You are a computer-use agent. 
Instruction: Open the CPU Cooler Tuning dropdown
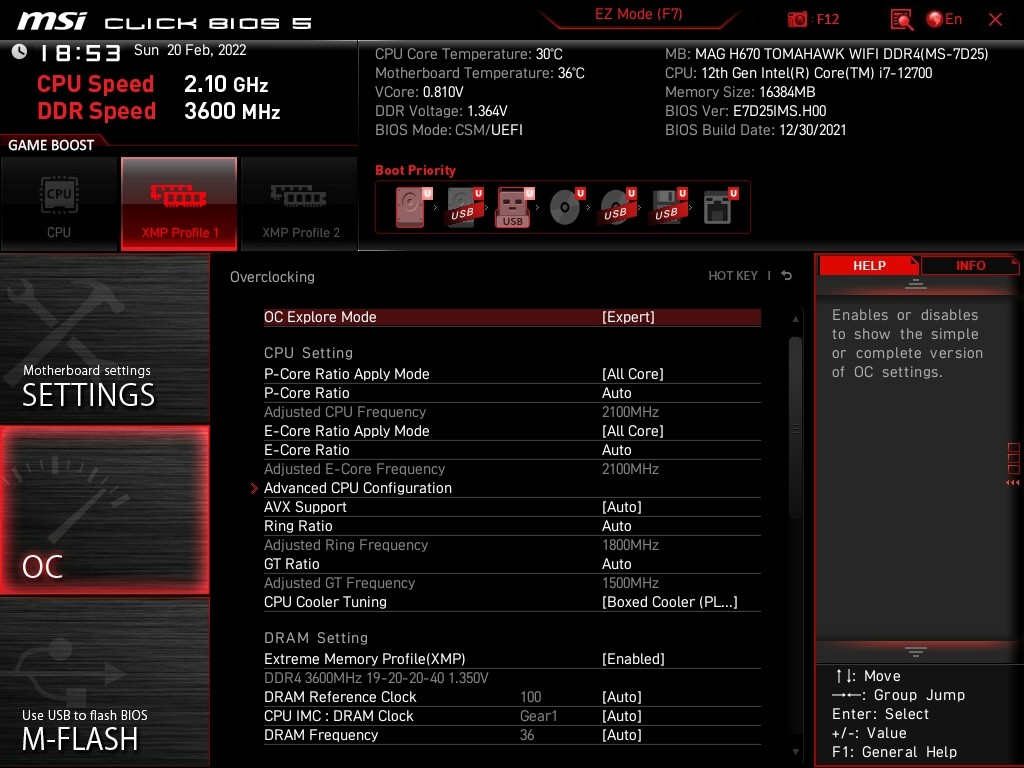(669, 602)
